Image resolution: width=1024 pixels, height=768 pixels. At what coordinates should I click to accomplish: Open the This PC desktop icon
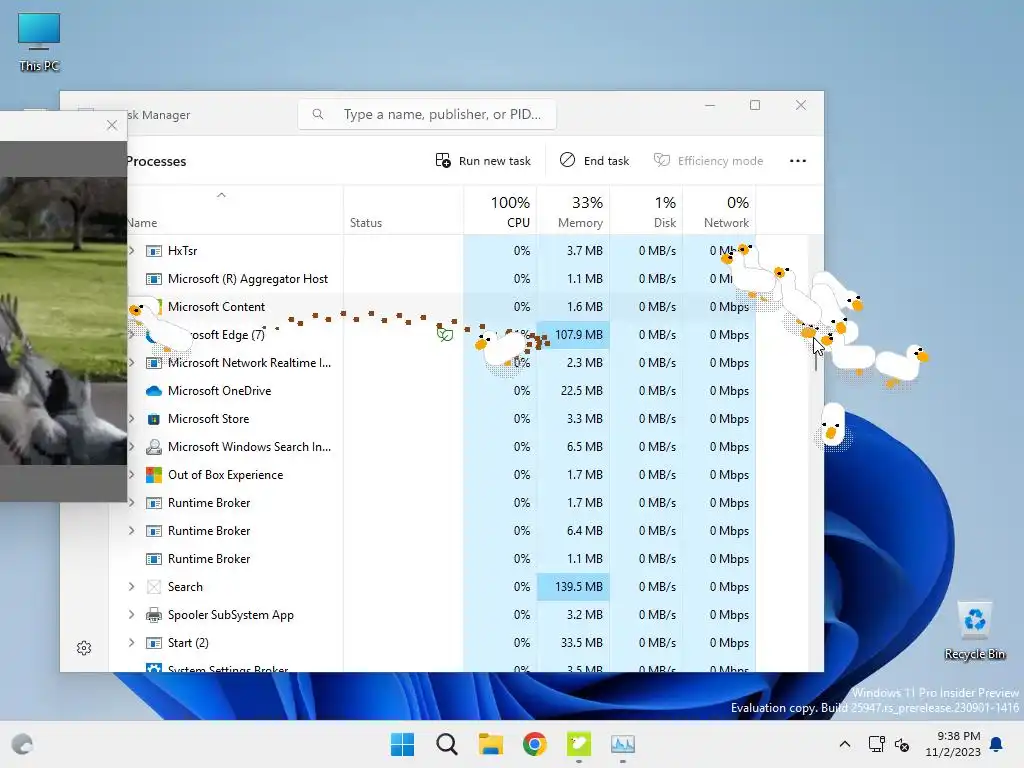click(x=39, y=42)
